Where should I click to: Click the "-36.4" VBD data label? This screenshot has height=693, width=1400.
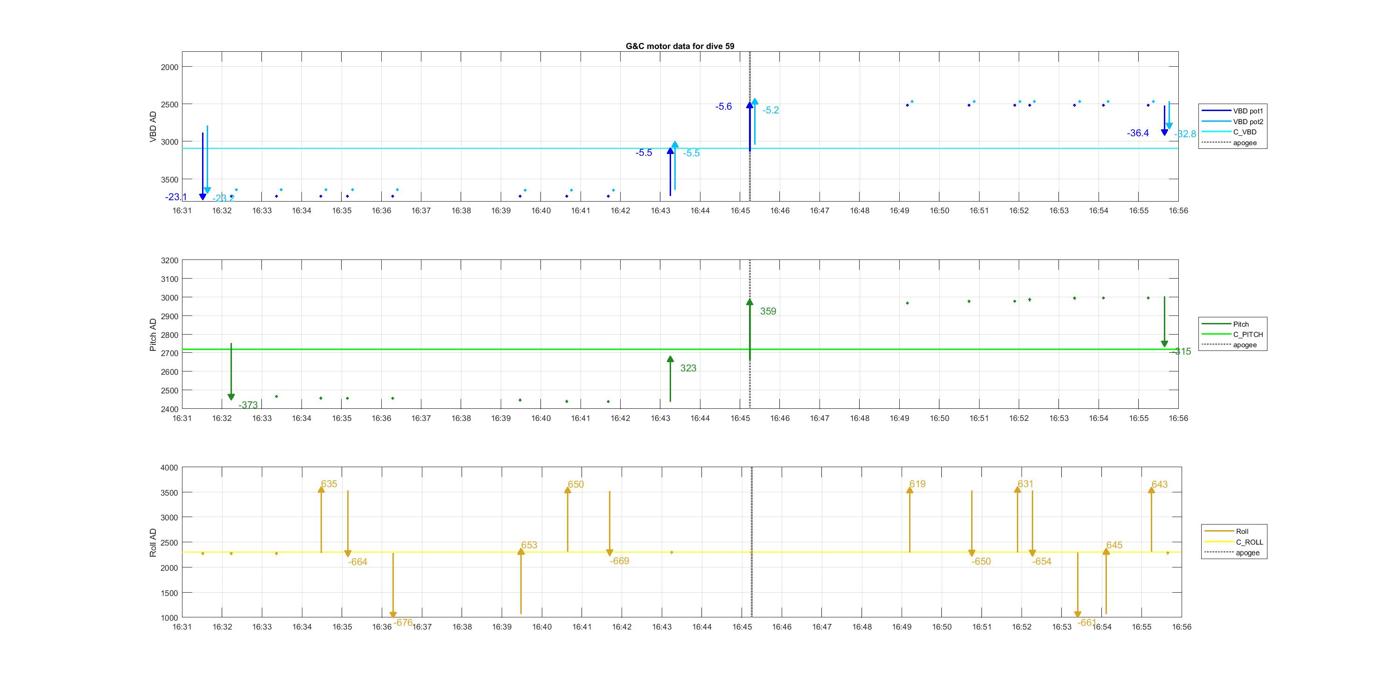tap(1138, 133)
